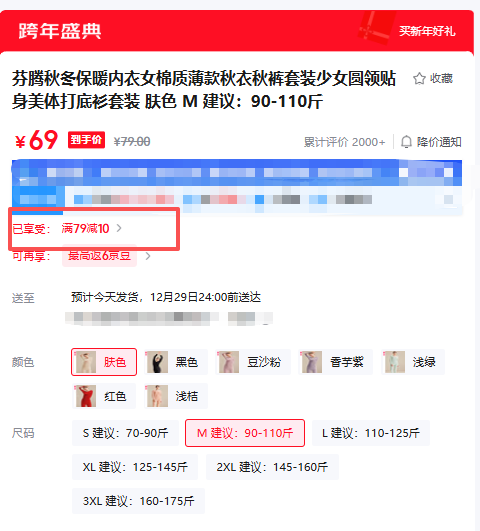Expand the 最高返6京豆 chevron arrow

click(148, 256)
